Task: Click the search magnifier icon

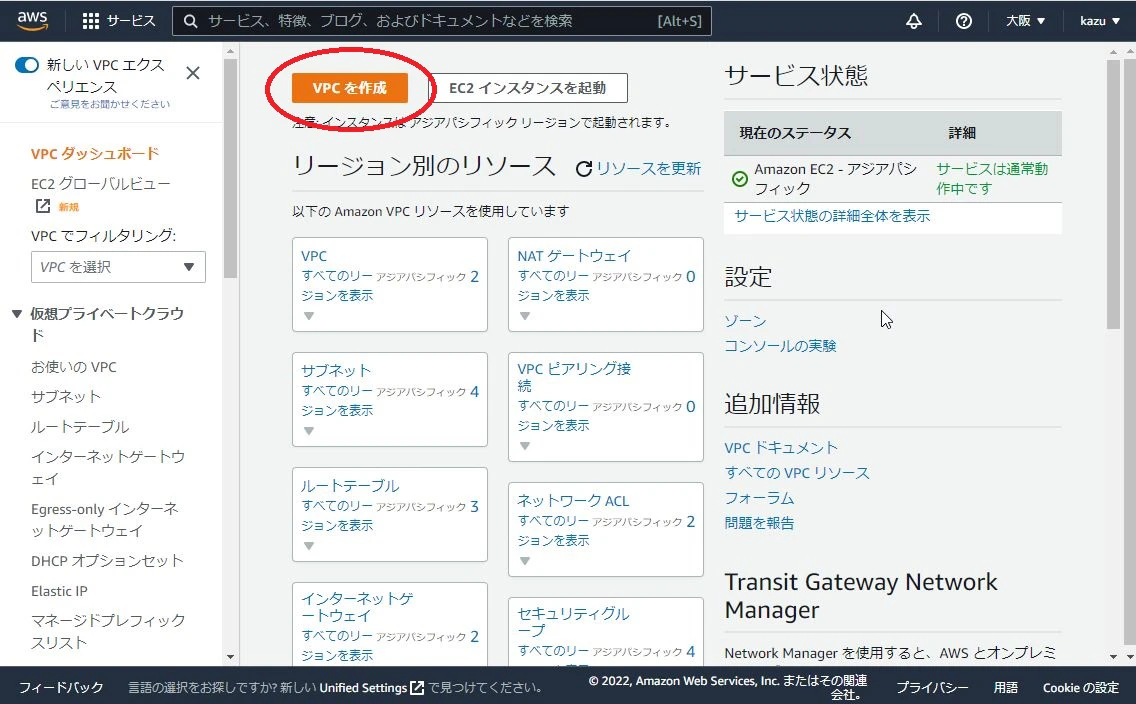Action: pos(191,21)
